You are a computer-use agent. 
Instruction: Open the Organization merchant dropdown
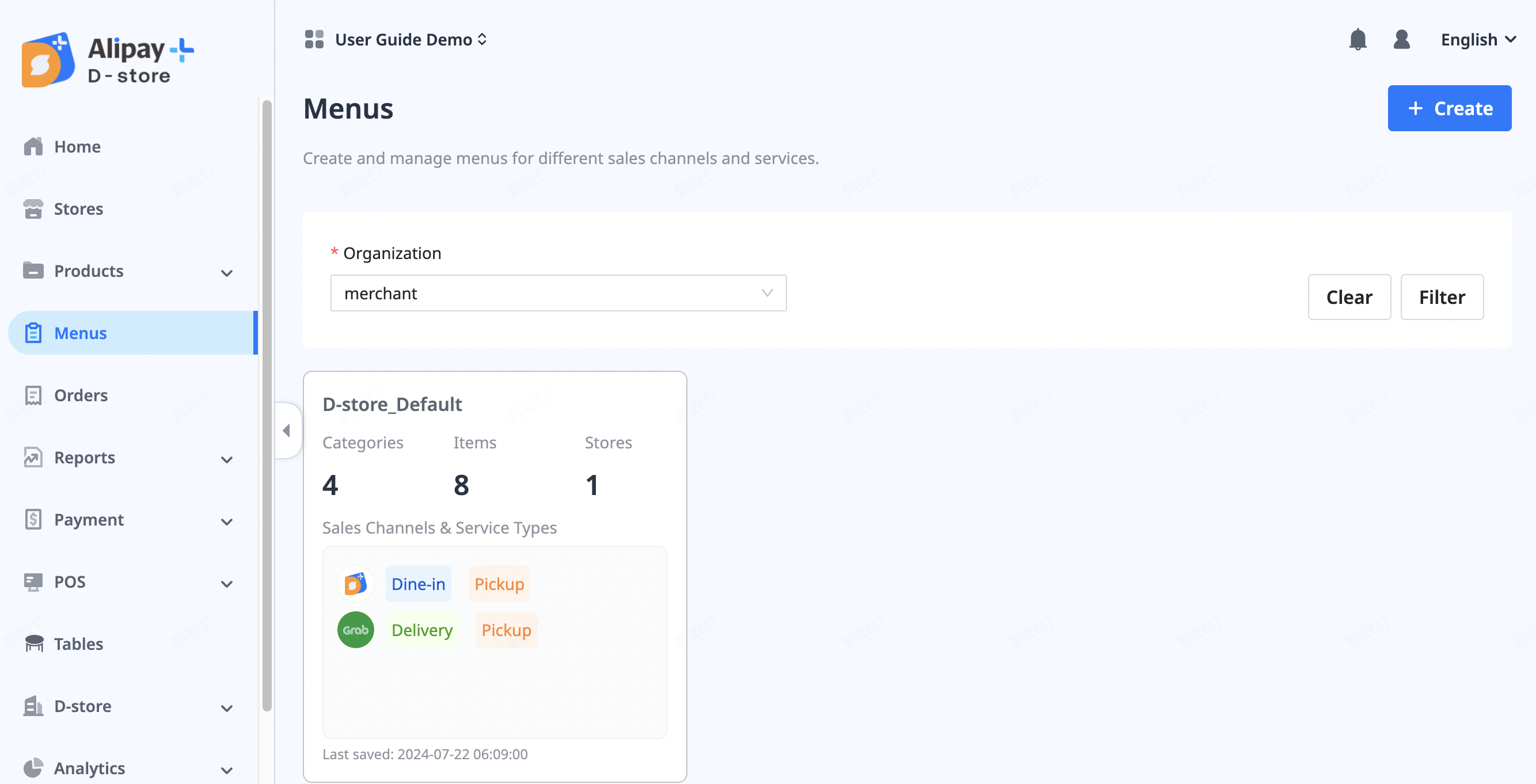point(557,293)
